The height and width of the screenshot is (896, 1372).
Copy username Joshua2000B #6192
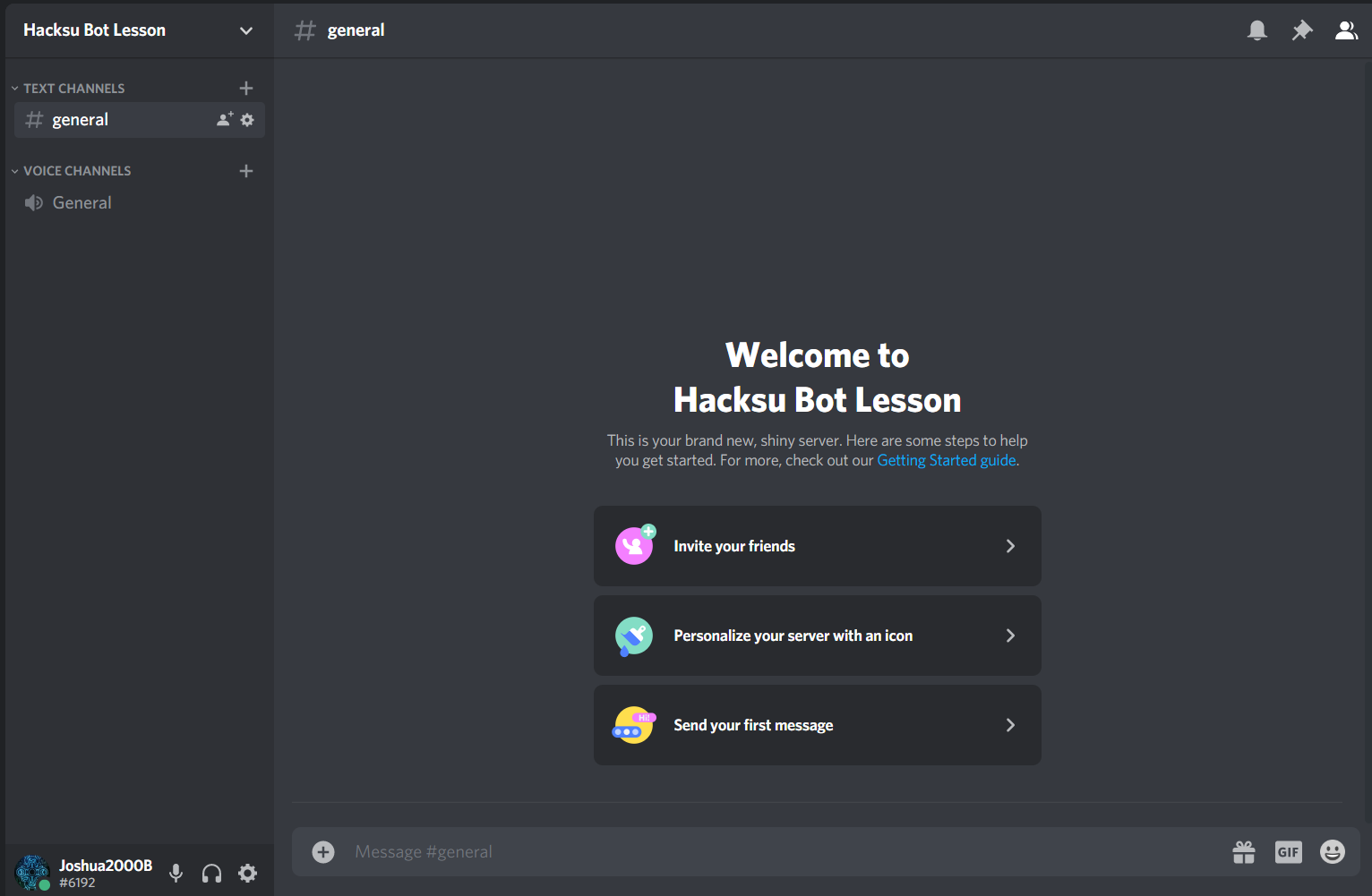click(106, 873)
